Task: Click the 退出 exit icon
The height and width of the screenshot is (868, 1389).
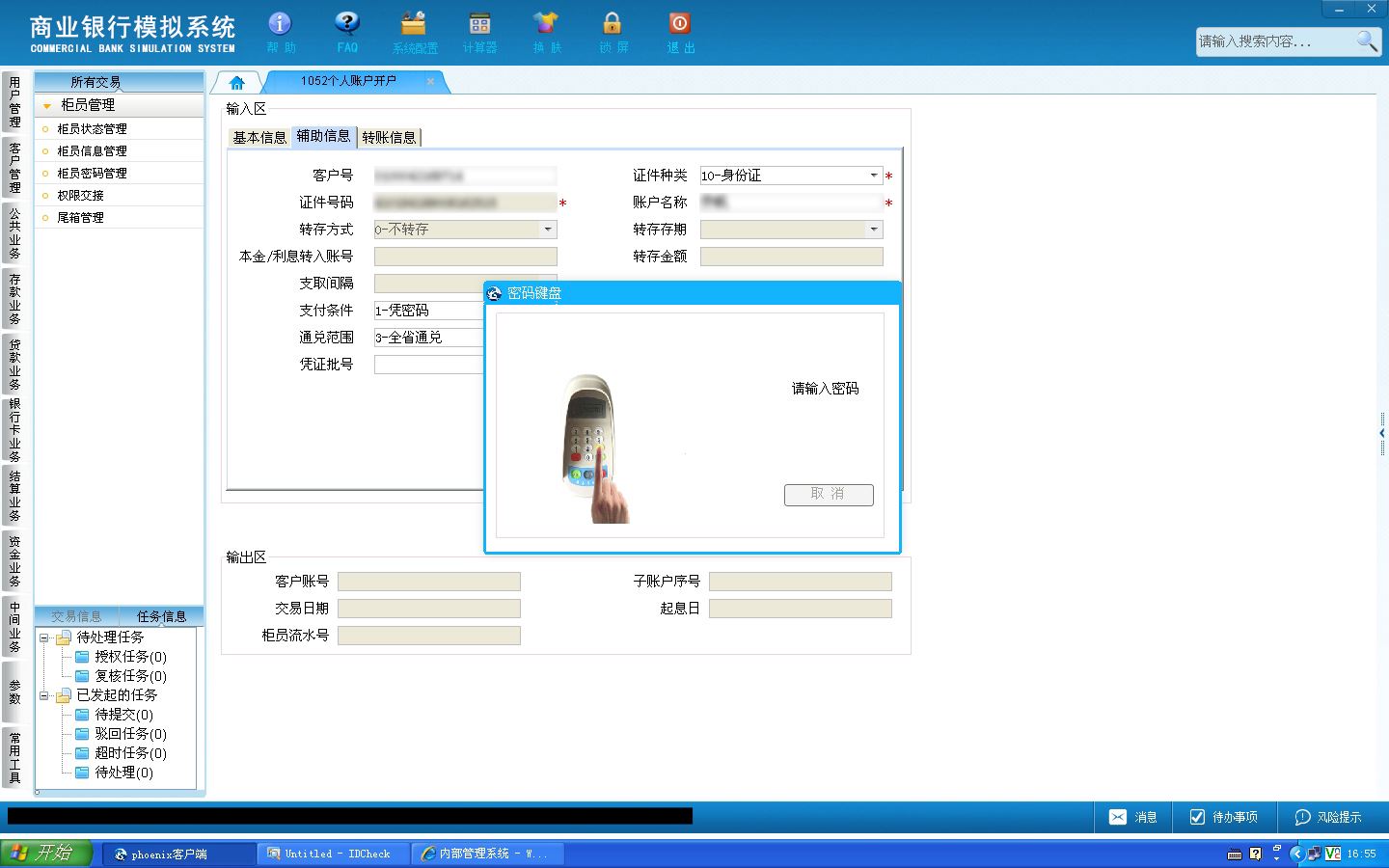Action: 679,23
